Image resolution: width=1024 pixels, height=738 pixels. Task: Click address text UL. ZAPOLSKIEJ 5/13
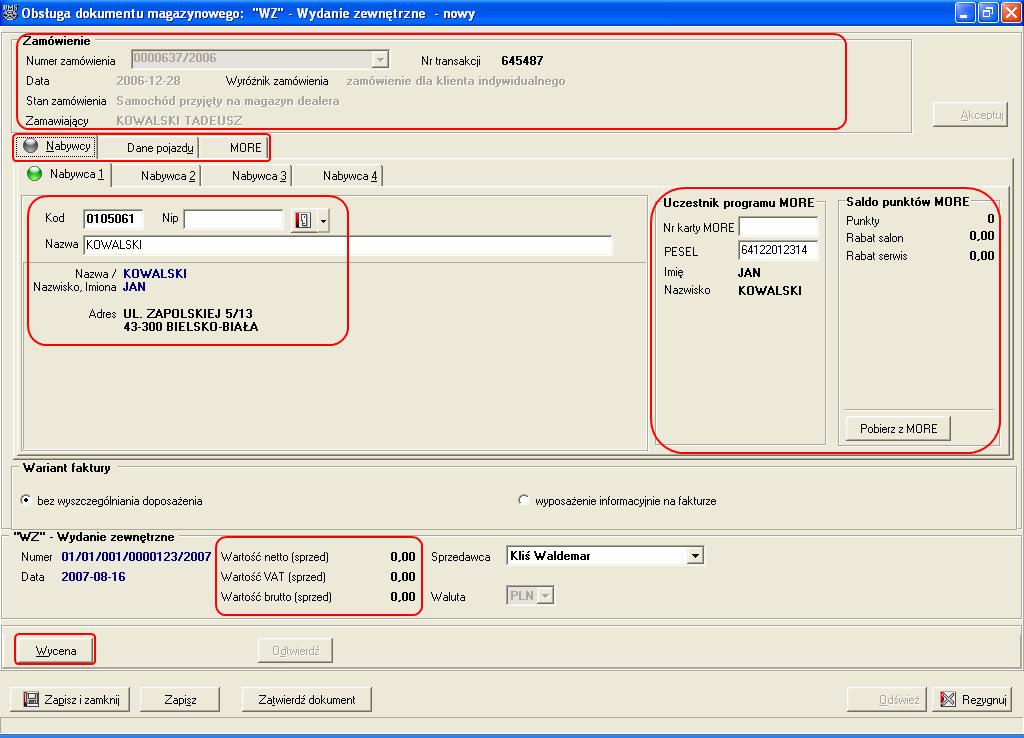(x=188, y=313)
